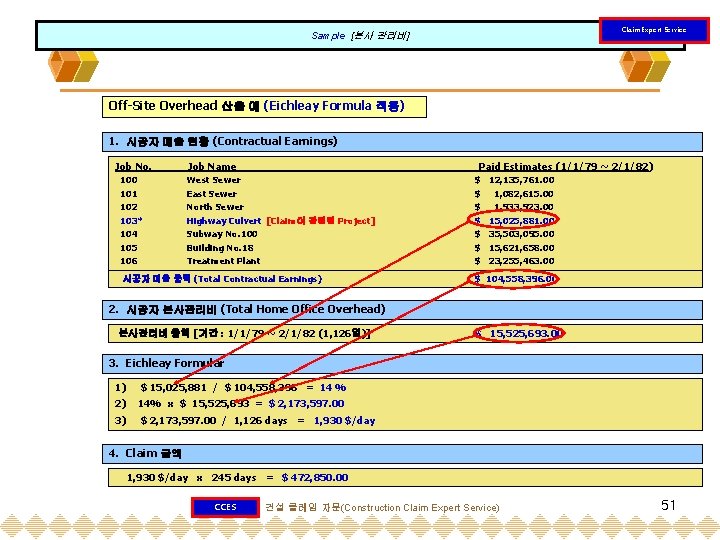Select the Off-Site Overhead Eichleay Formula title
The width and height of the screenshot is (720, 540).
[x=264, y=107]
